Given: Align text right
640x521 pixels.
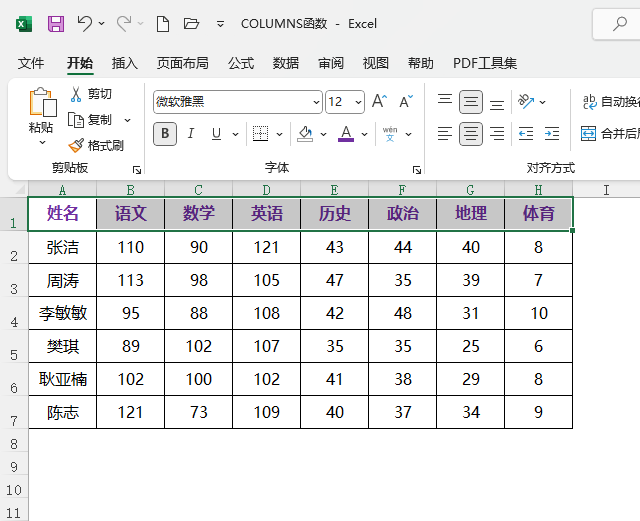Looking at the screenshot, I should (x=497, y=134).
